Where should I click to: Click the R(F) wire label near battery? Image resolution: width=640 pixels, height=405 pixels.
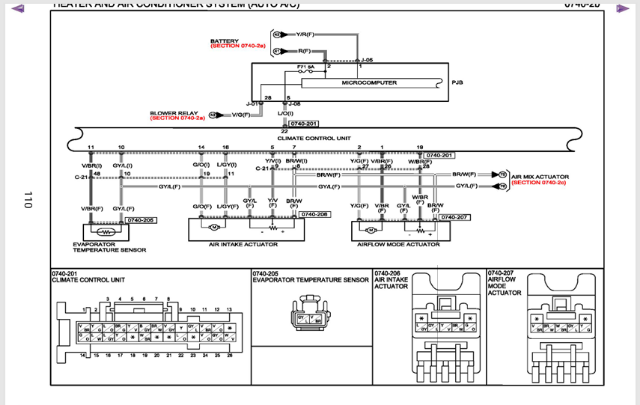click(304, 51)
